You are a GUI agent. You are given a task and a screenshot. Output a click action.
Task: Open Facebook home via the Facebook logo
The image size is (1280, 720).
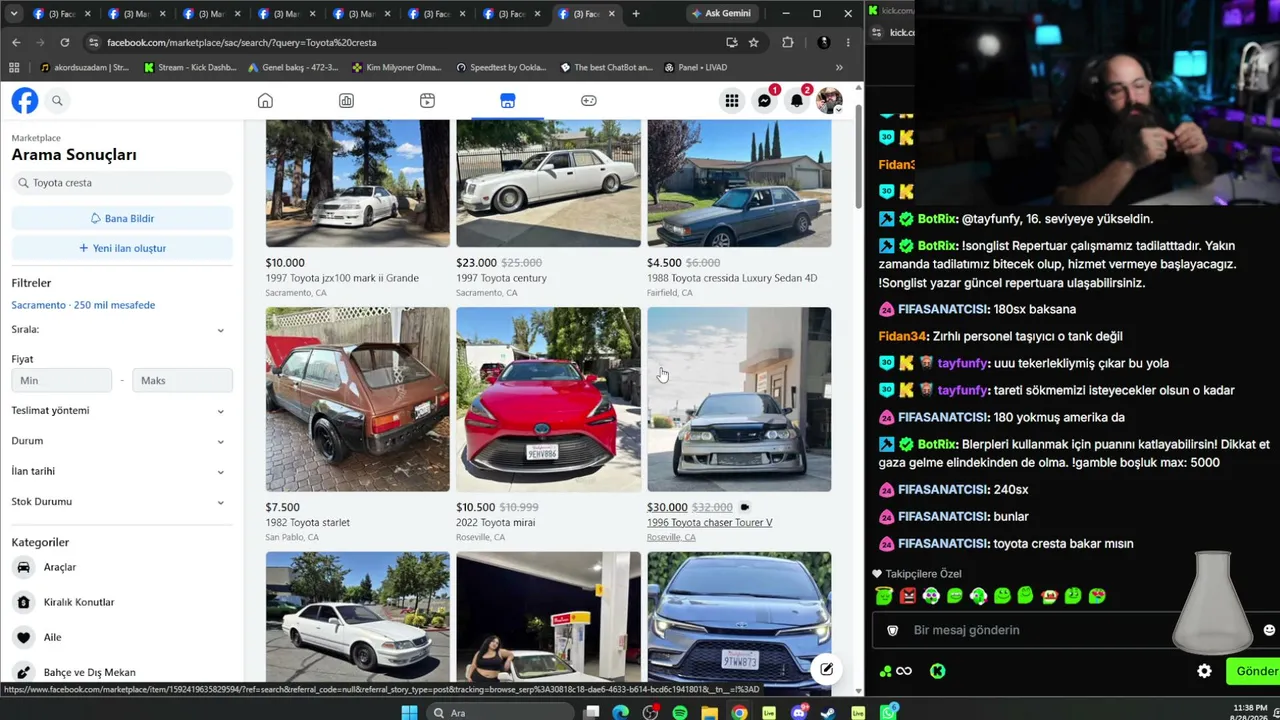click(x=25, y=100)
